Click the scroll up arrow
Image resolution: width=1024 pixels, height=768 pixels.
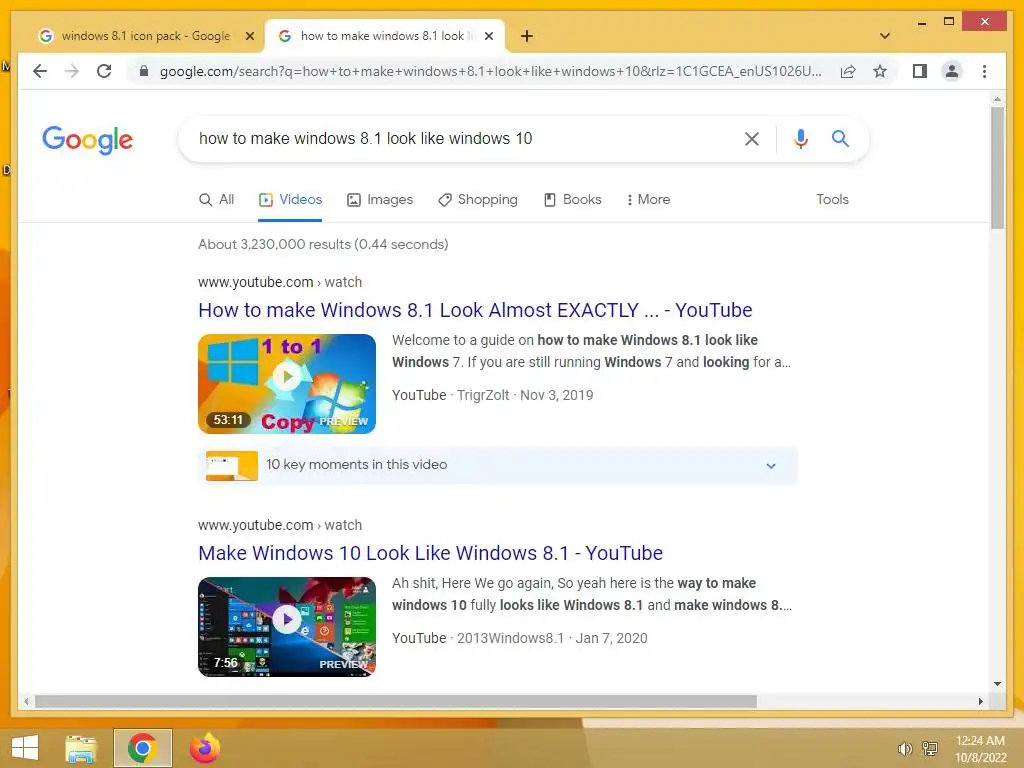(x=997, y=99)
